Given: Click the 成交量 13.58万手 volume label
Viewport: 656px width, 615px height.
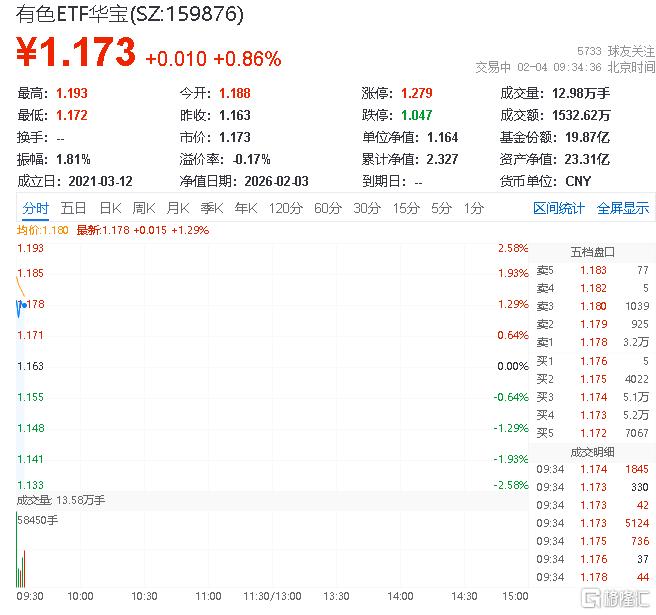Looking at the screenshot, I should [61, 500].
